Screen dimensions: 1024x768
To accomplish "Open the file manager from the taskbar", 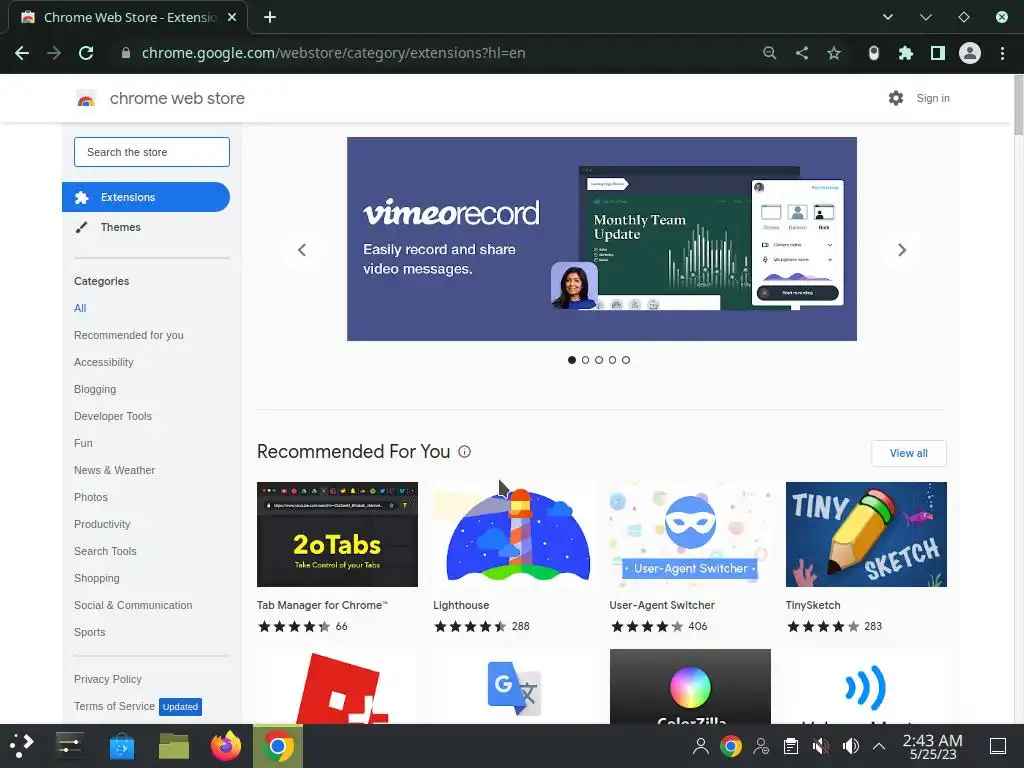I will pyautogui.click(x=174, y=746).
